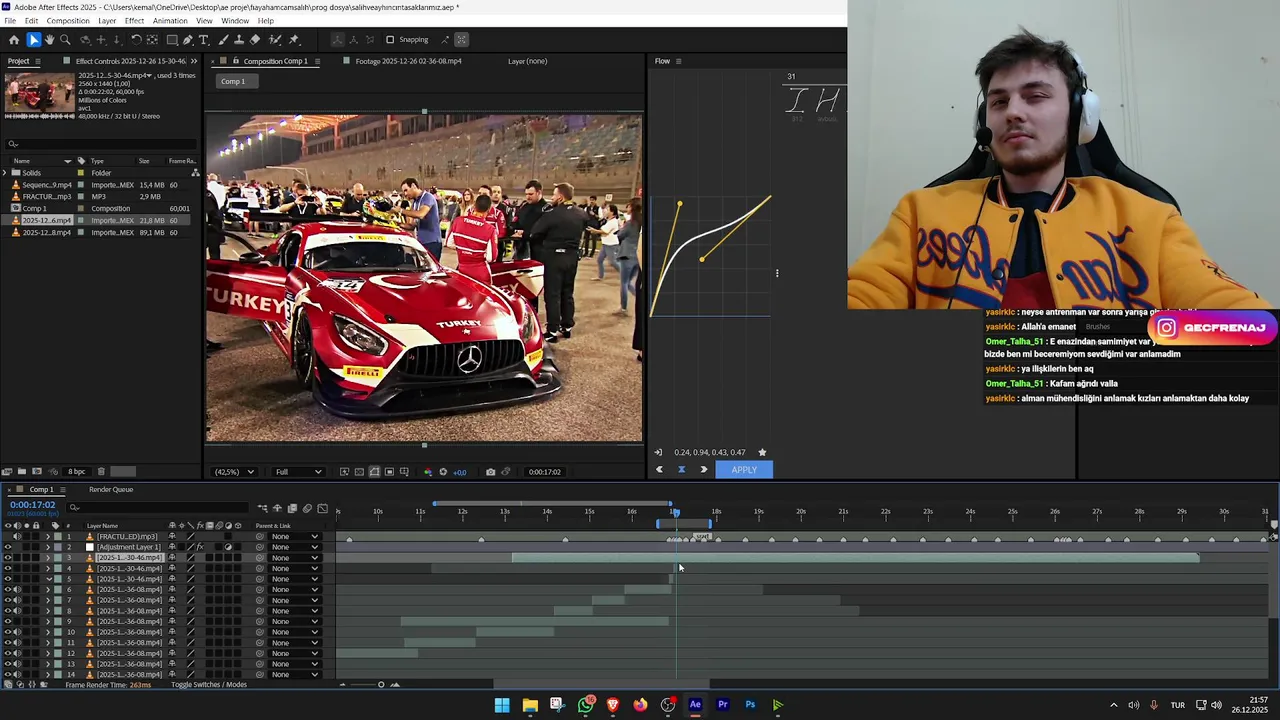Click the Graph Editor icon in timeline
Screen dimensions: 1280x720
(322, 508)
